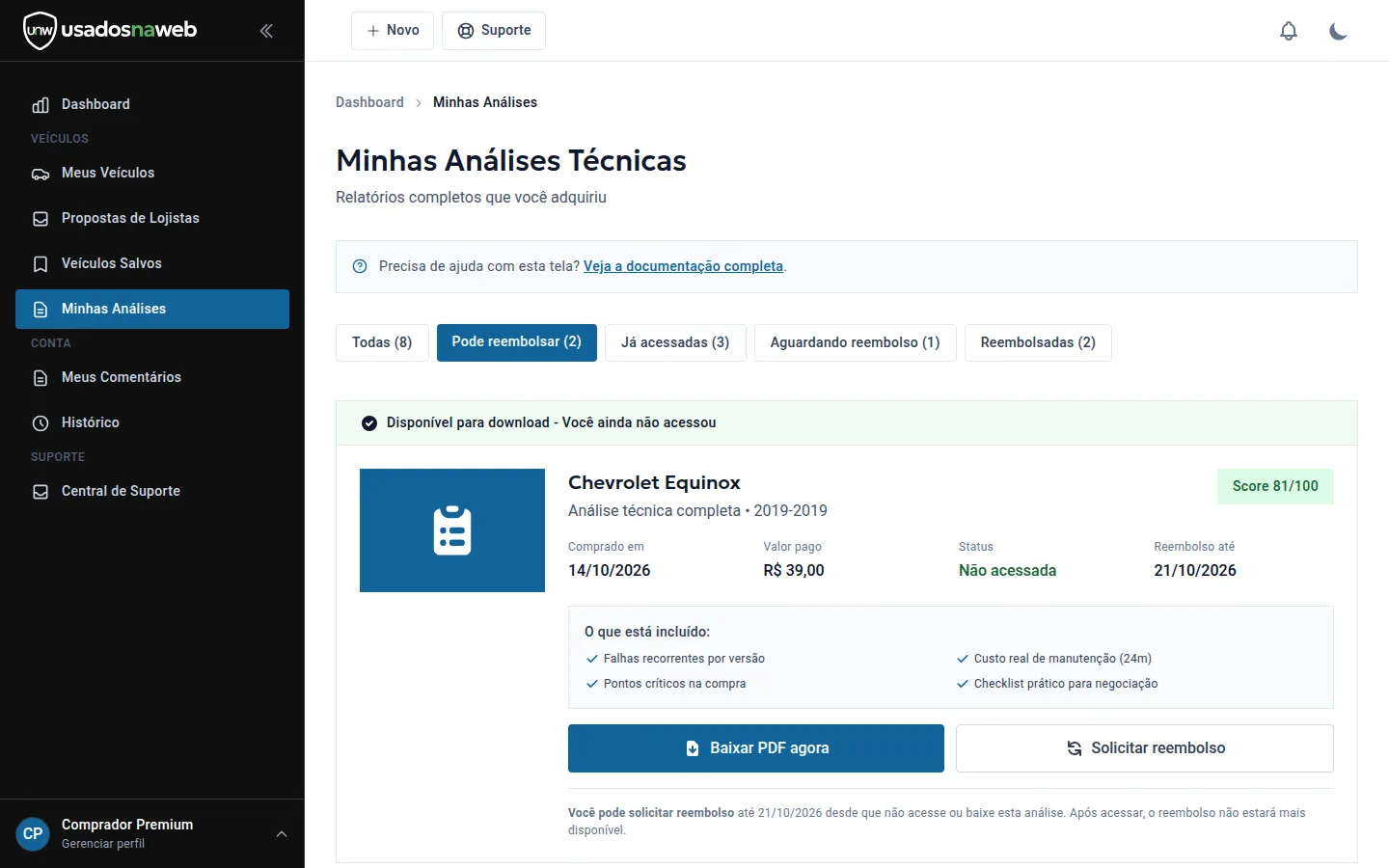1389x868 pixels.
Task: Click Pontos críticos na compra item
Action: [x=667, y=684]
